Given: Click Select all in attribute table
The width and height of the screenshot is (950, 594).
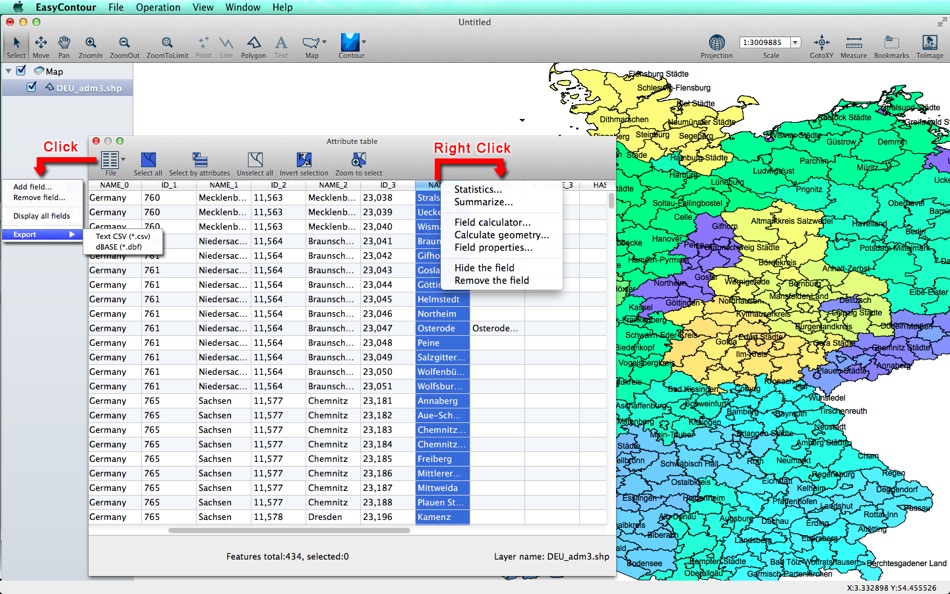Looking at the screenshot, I should click(x=148, y=164).
